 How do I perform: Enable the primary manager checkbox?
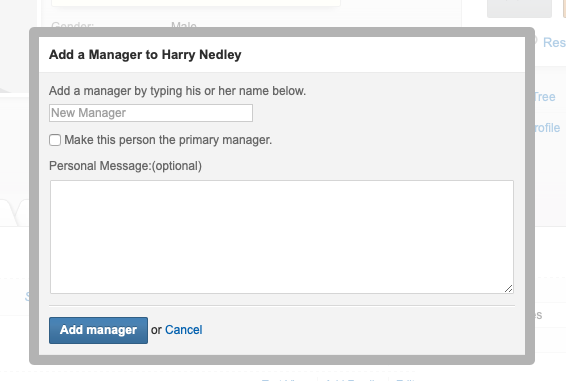(x=55, y=140)
